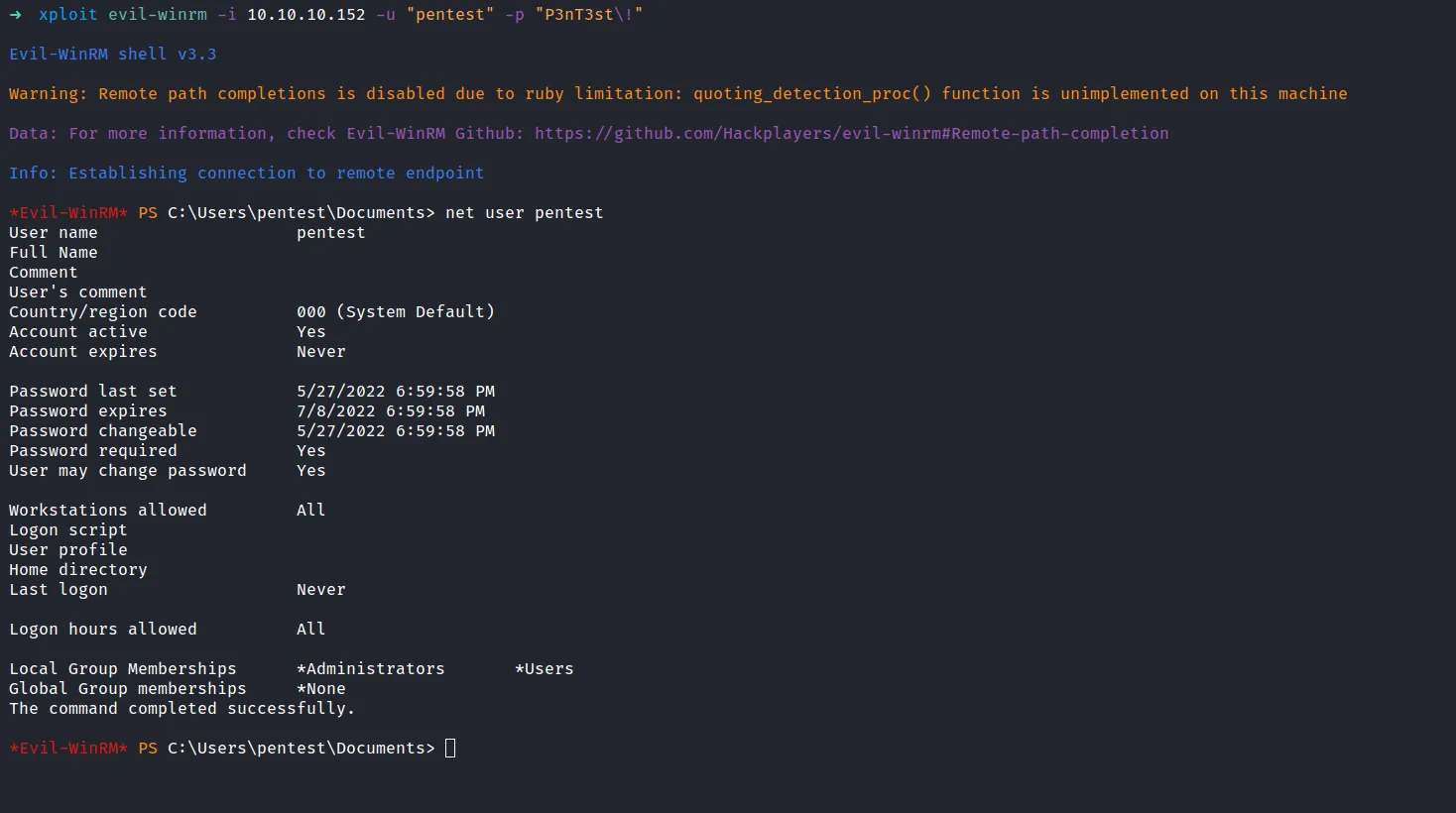Select the "P3nT3st\!" password argument
This screenshot has height=813, width=1456.
(588, 15)
